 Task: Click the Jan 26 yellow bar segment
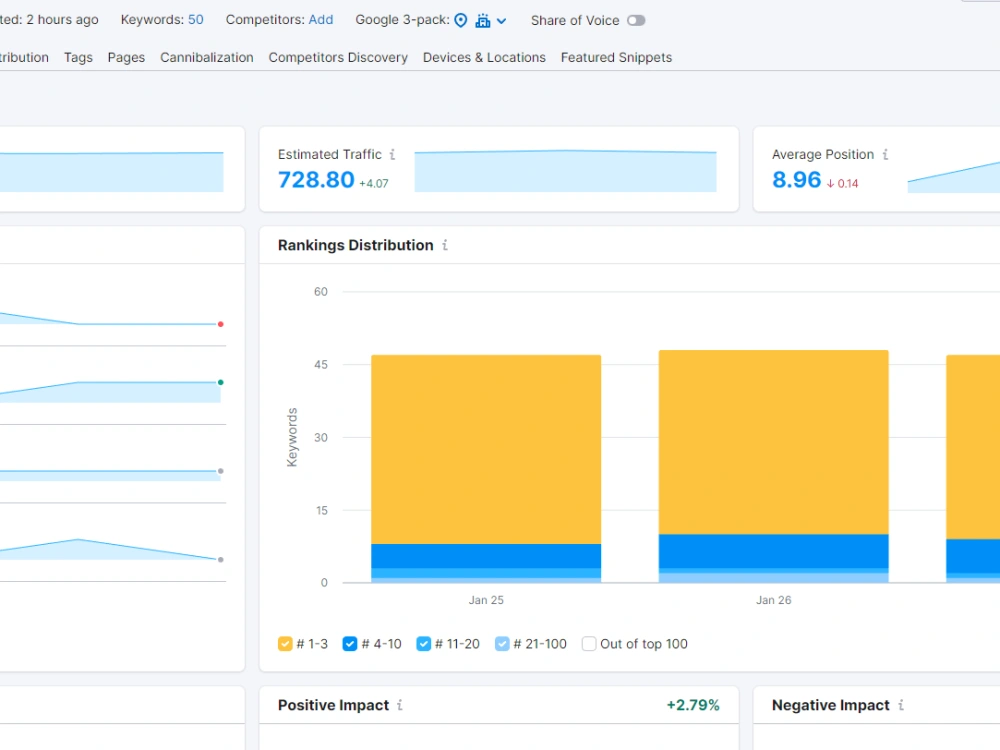(x=774, y=442)
